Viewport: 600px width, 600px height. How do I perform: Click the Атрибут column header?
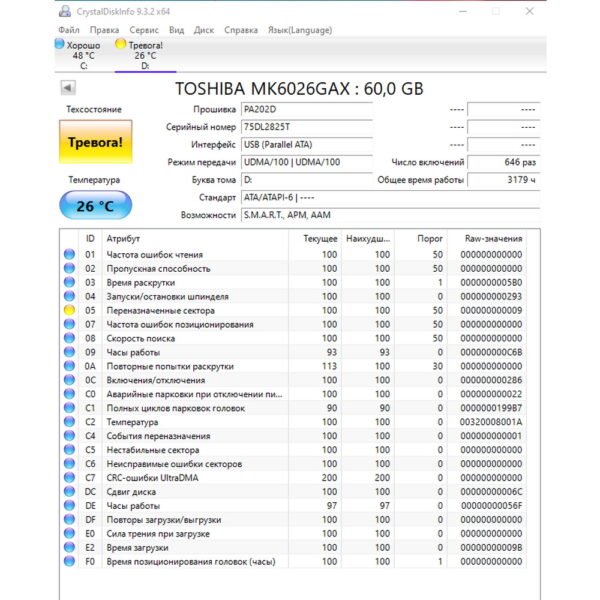coord(195,239)
